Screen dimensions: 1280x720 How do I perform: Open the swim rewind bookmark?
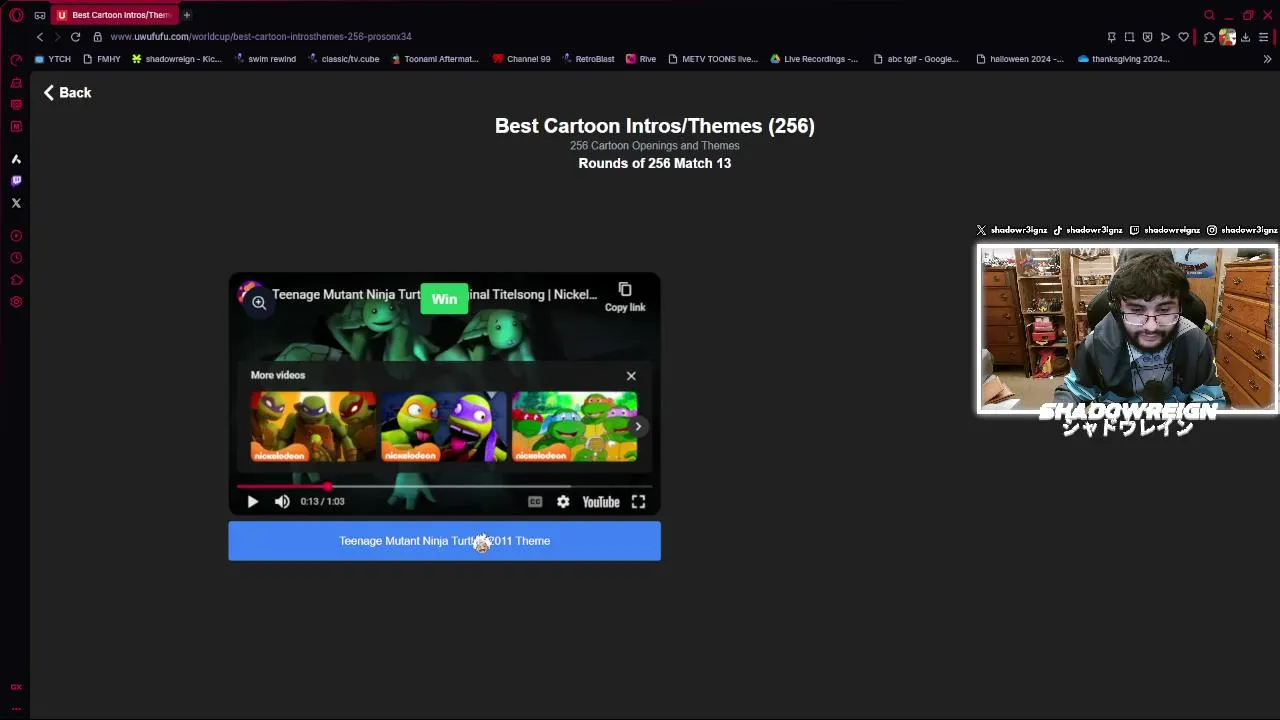264,59
